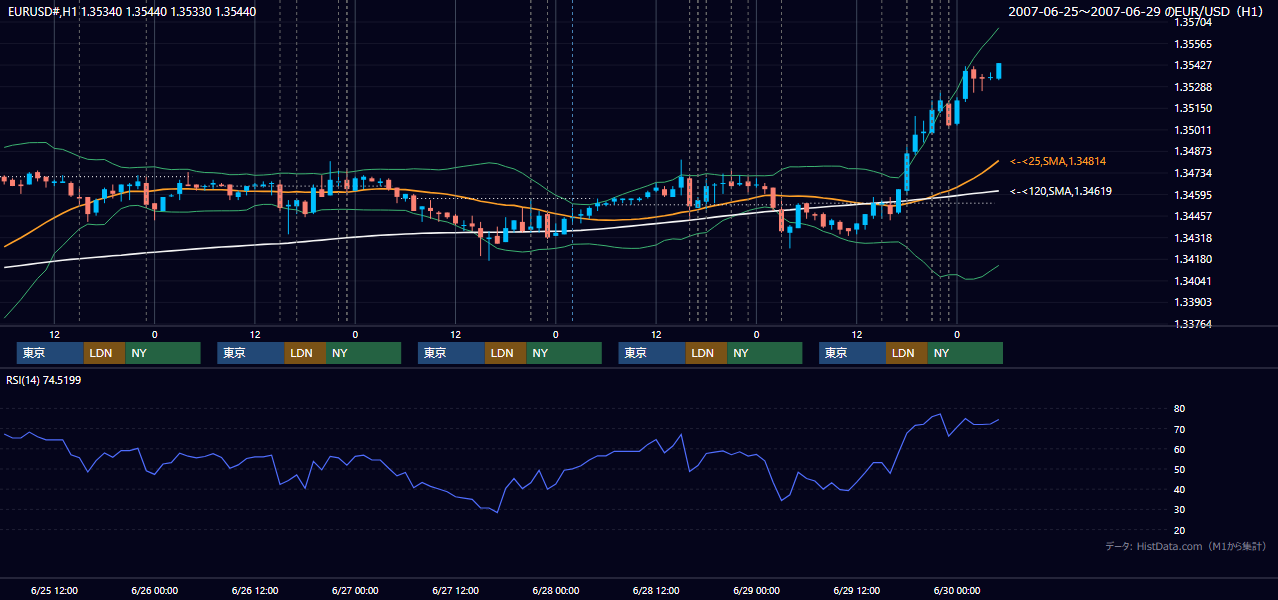Click the white 120 SMA 1.34619 label
The image size is (1278, 600).
[1060, 191]
